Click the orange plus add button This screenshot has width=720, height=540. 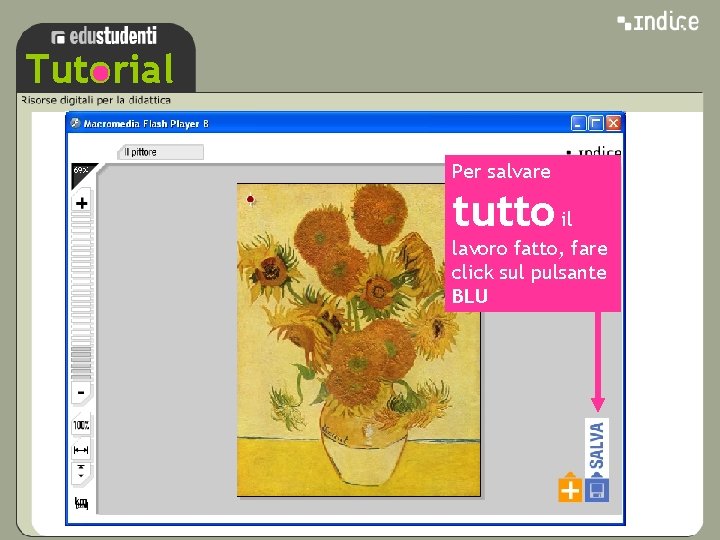point(570,490)
